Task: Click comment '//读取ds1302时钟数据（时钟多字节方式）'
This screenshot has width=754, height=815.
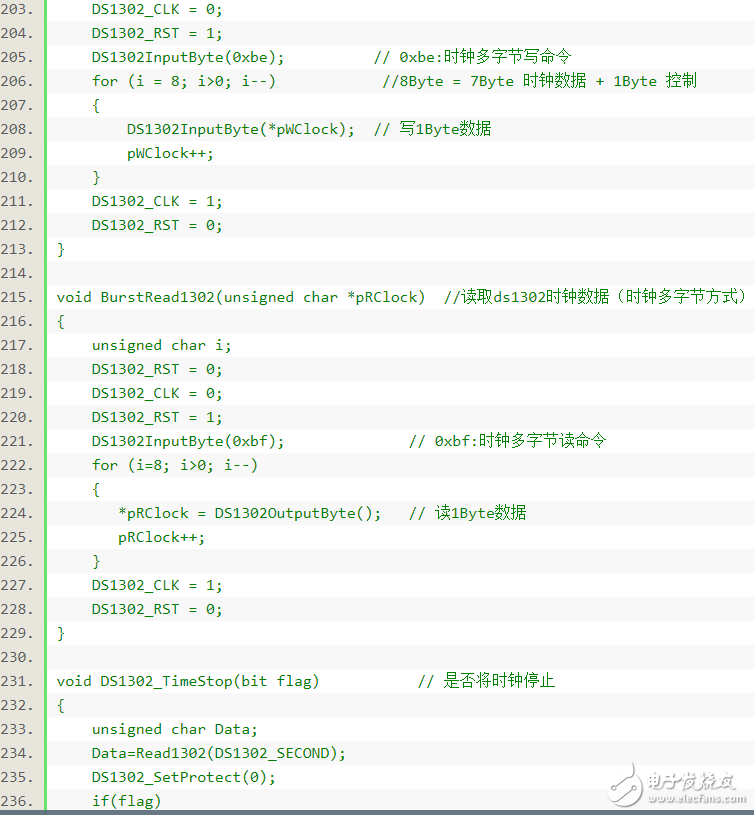Action: click(x=596, y=297)
